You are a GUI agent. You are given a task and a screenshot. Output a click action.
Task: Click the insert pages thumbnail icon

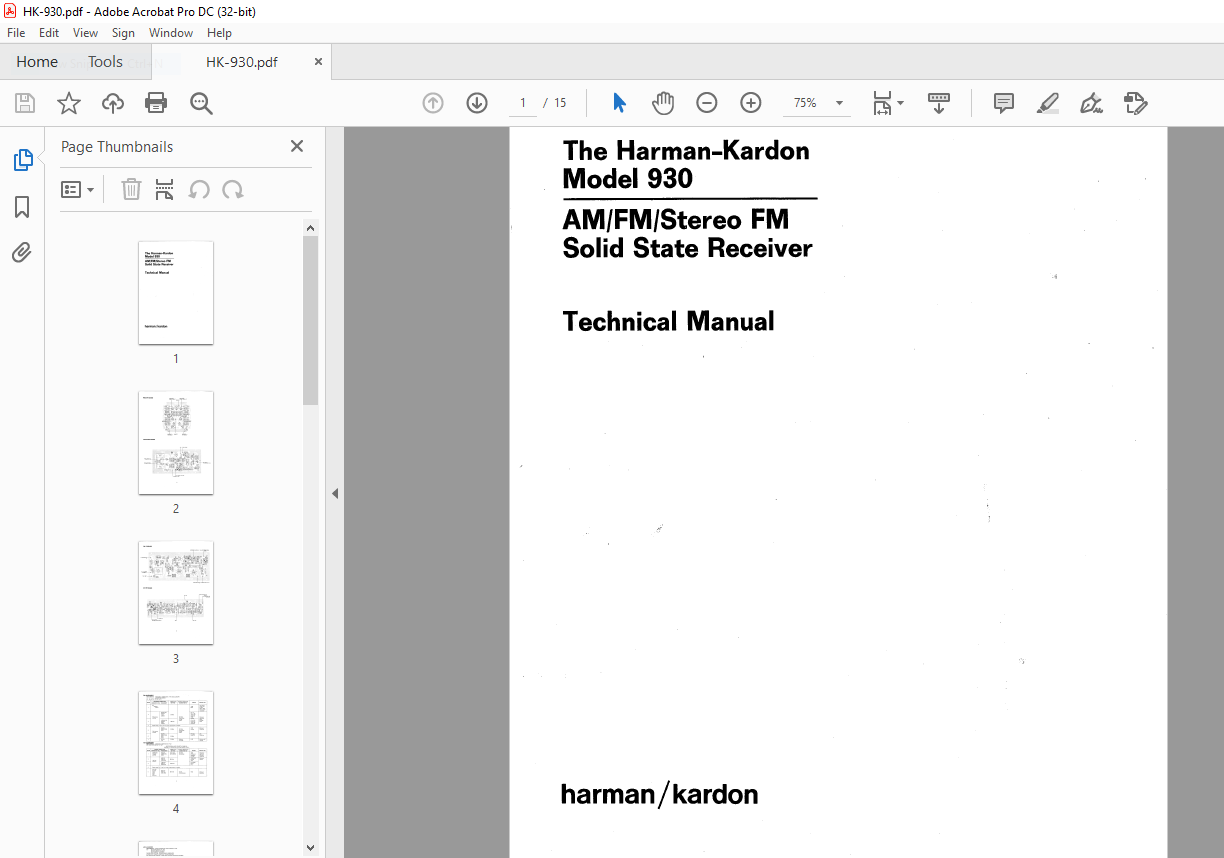(165, 189)
